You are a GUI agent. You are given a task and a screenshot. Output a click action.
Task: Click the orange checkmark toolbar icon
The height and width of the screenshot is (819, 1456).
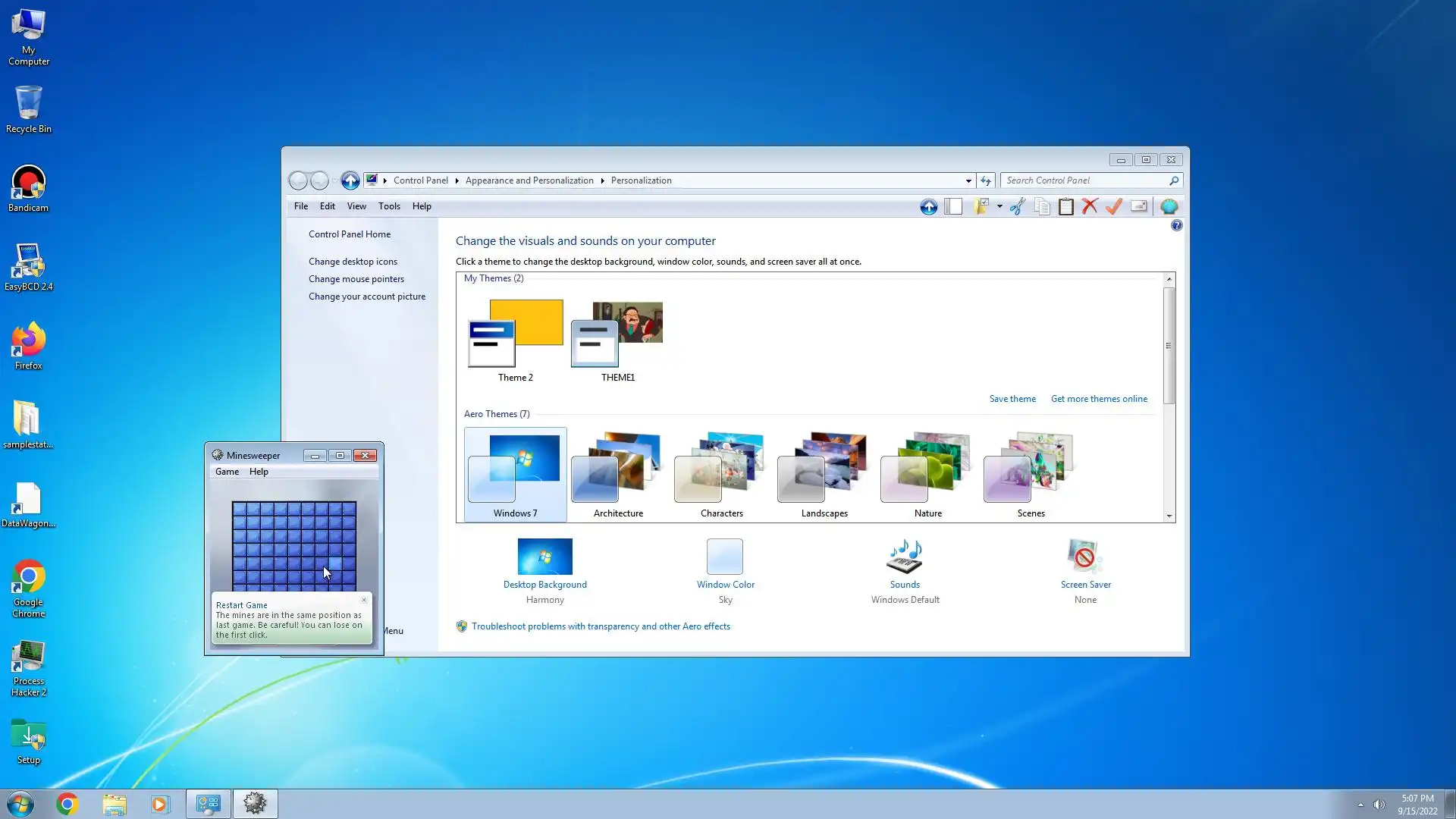click(1113, 206)
